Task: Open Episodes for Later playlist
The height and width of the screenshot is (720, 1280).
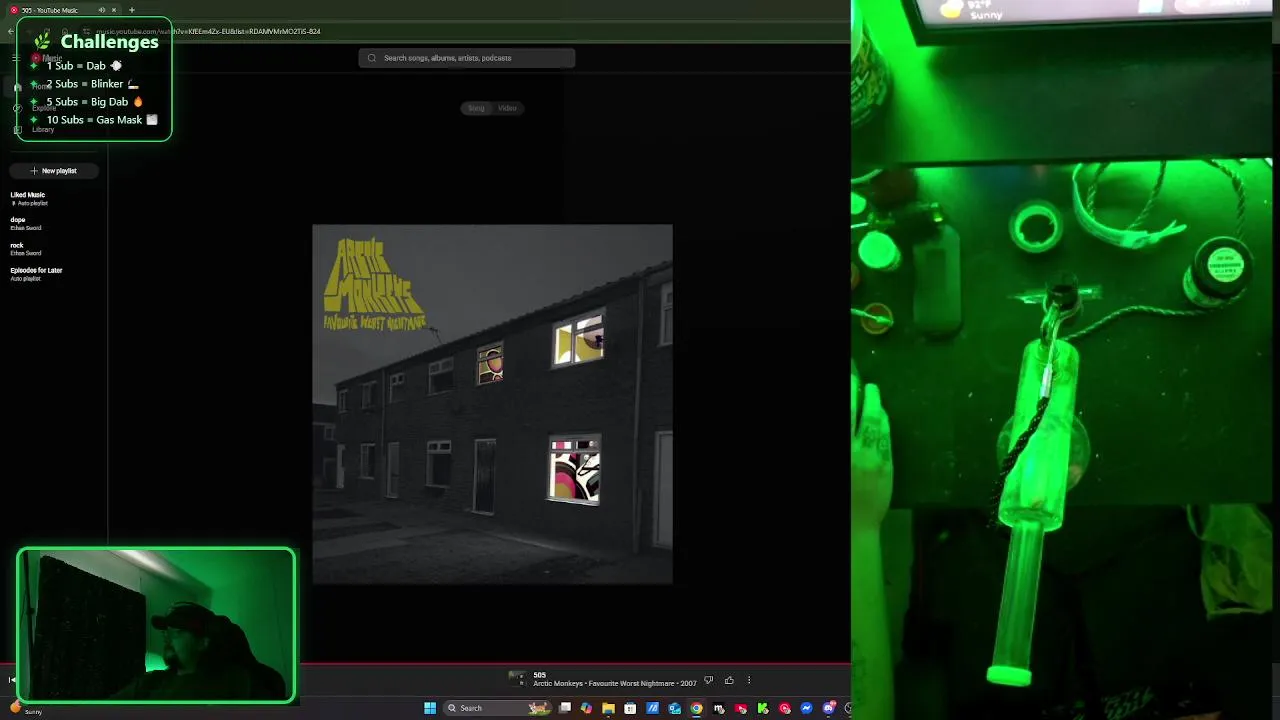Action: click(36, 274)
